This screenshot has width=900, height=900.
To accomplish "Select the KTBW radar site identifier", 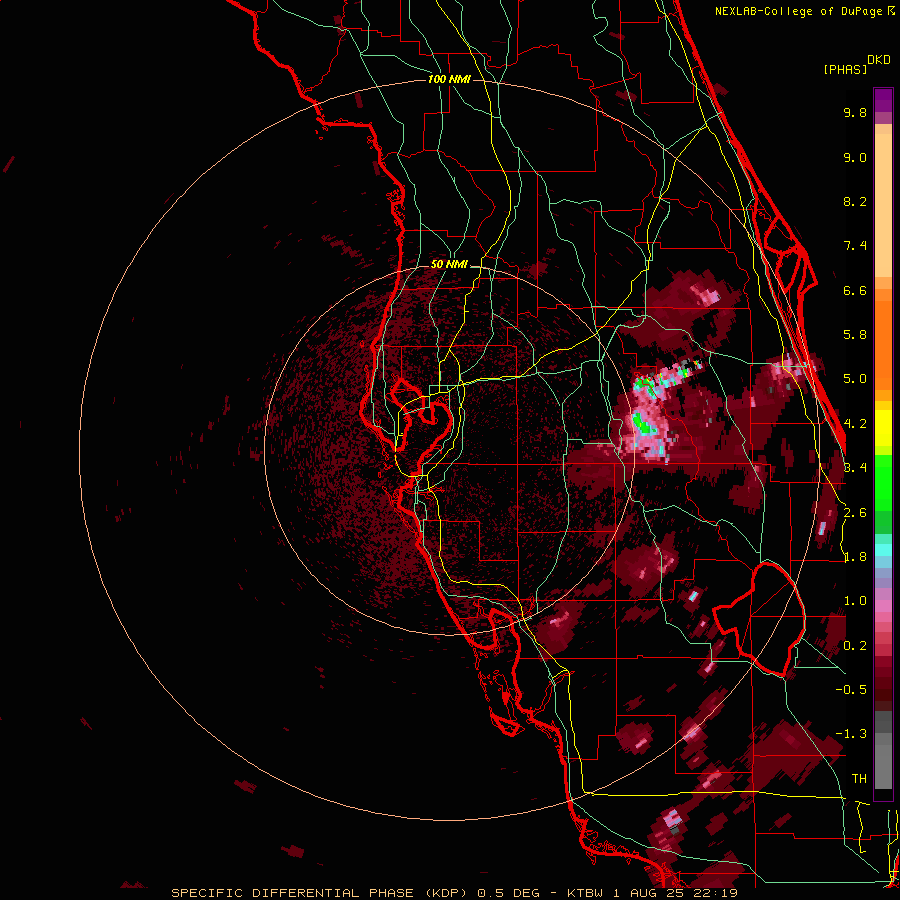I will tap(586, 893).
